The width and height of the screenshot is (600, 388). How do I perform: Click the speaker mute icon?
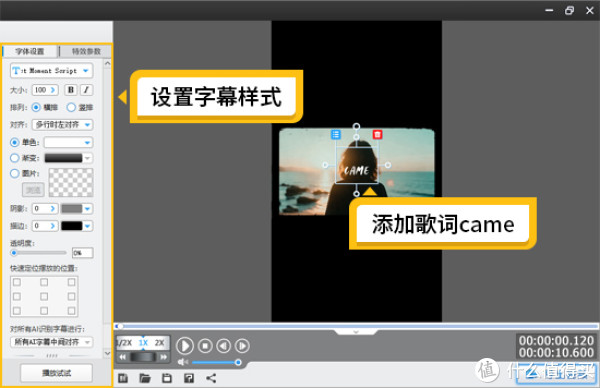pos(183,362)
